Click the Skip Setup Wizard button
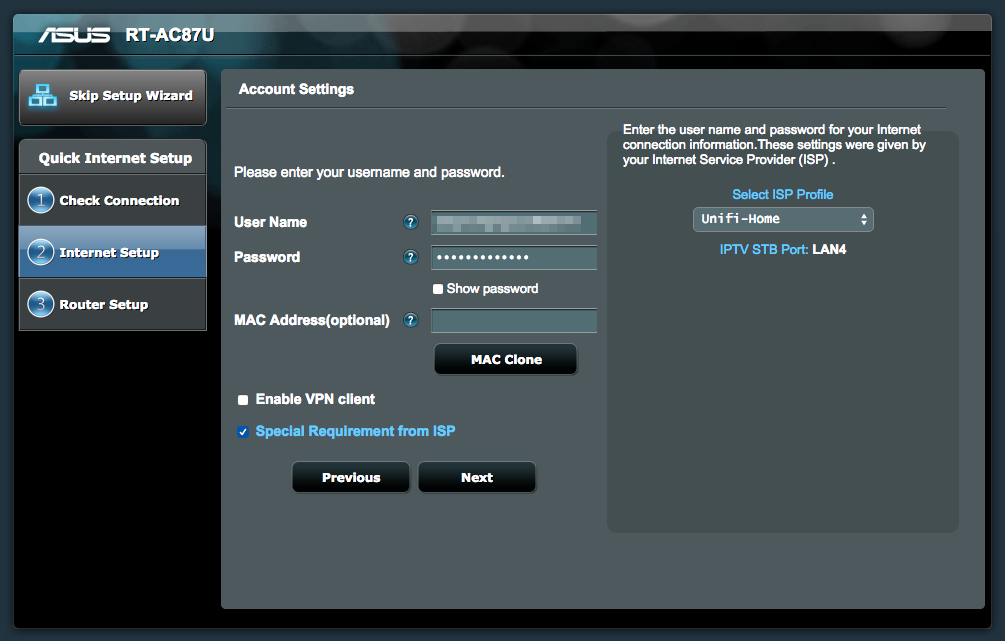1005x641 pixels. click(x=113, y=97)
